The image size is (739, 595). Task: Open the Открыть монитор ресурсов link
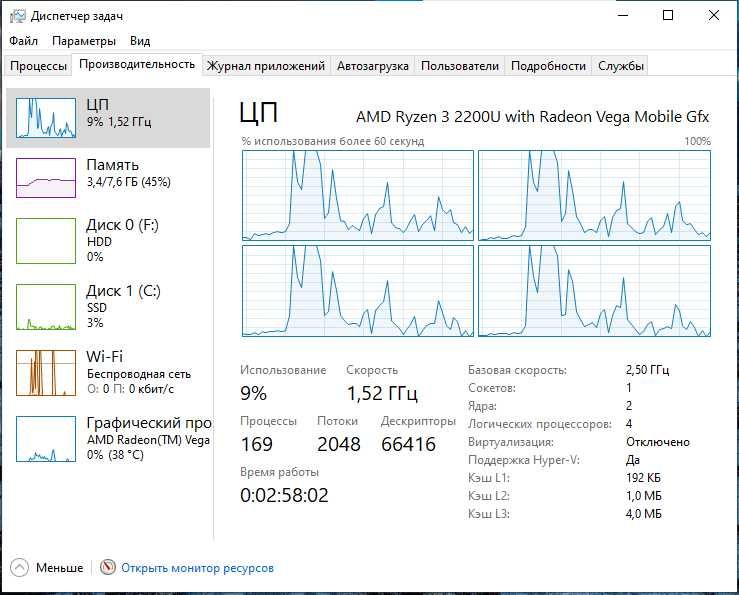(x=197, y=568)
